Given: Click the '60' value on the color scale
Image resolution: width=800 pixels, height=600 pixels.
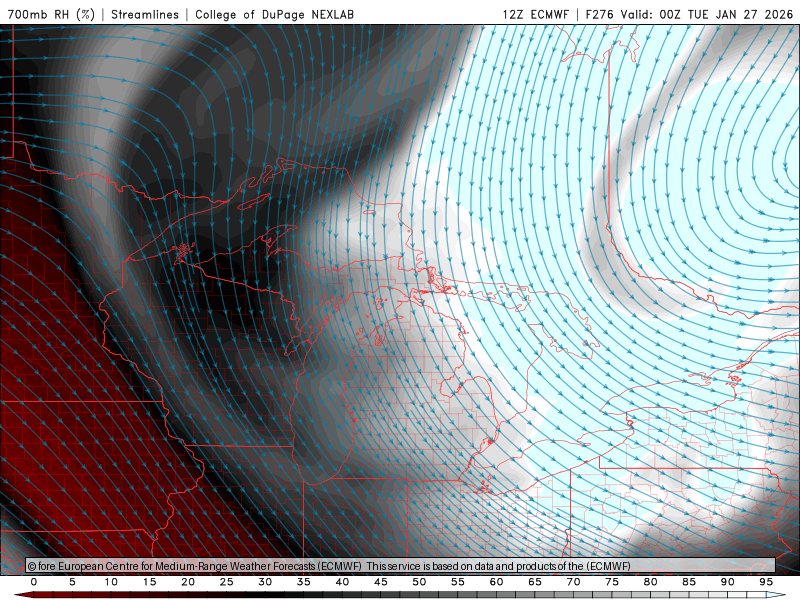Looking at the screenshot, I should (496, 582).
